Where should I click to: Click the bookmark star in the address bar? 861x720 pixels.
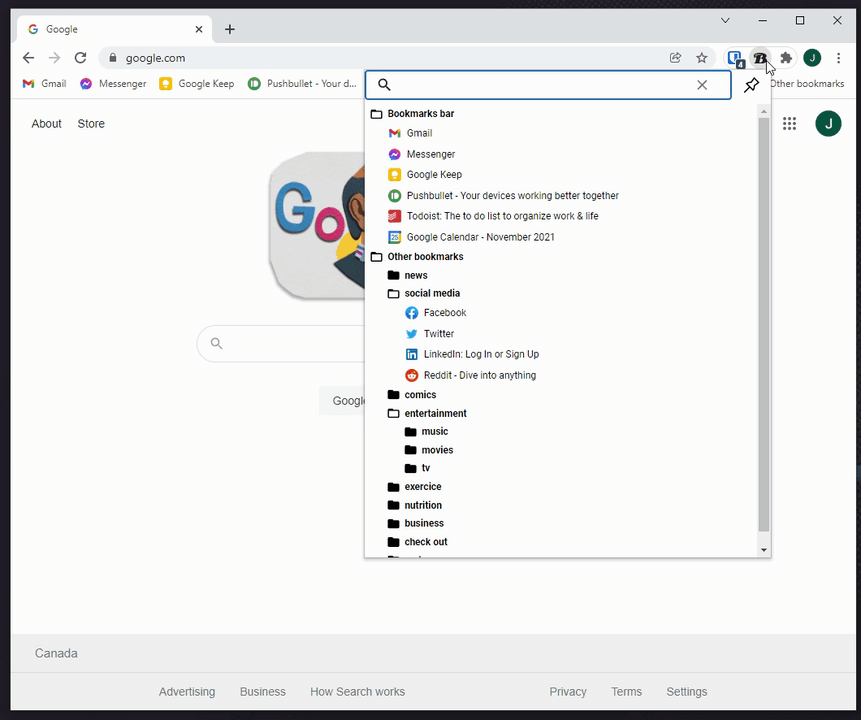point(701,58)
